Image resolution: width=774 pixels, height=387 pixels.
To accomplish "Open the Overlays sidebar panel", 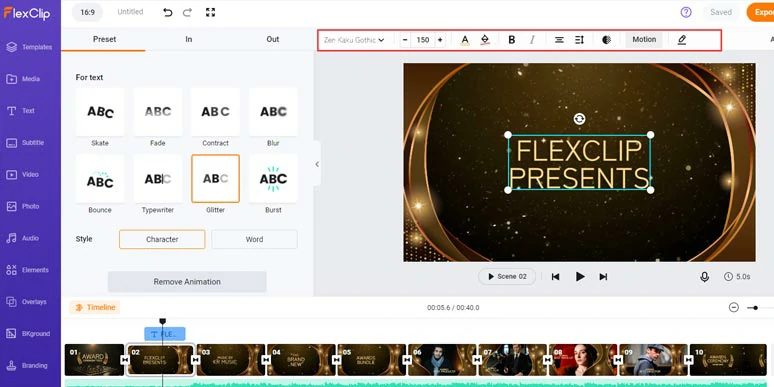I will click(x=29, y=302).
